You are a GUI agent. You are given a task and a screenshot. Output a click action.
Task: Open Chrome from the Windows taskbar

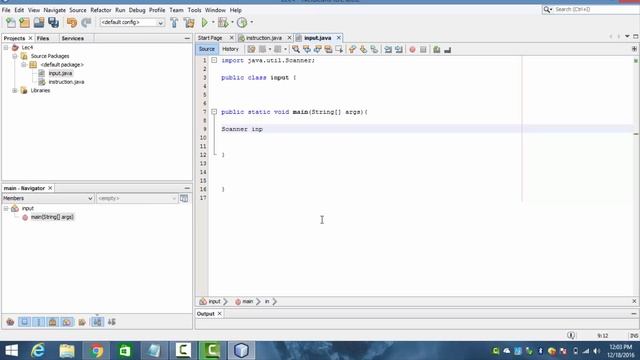pos(96,350)
